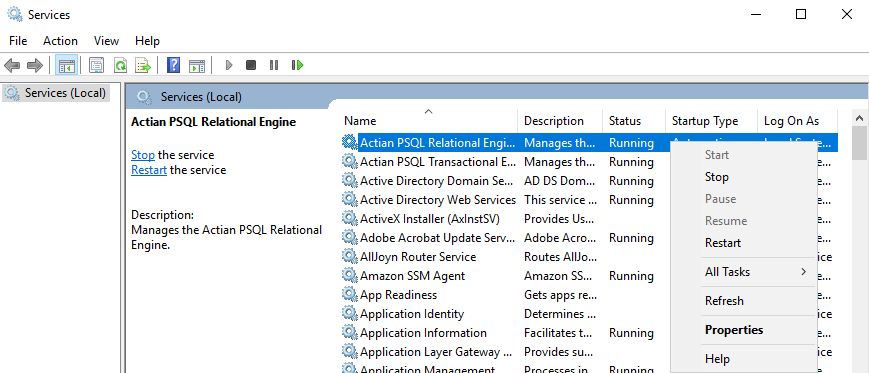Viewport: 869px width, 373px height.
Task: Toggle Show/Hide Console Tree toolbar icon
Action: (x=67, y=65)
